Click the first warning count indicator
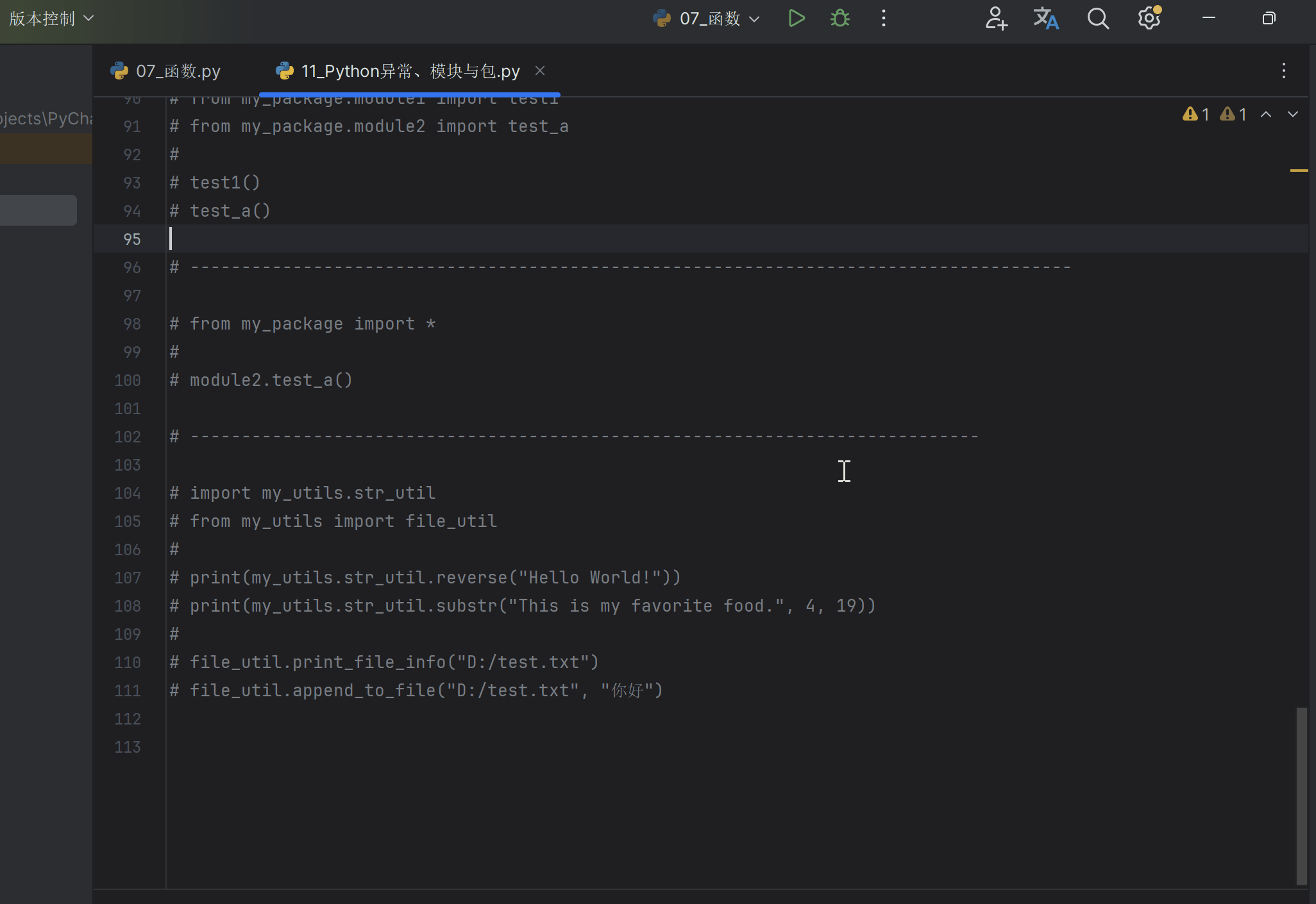The image size is (1316, 904). click(x=1196, y=115)
